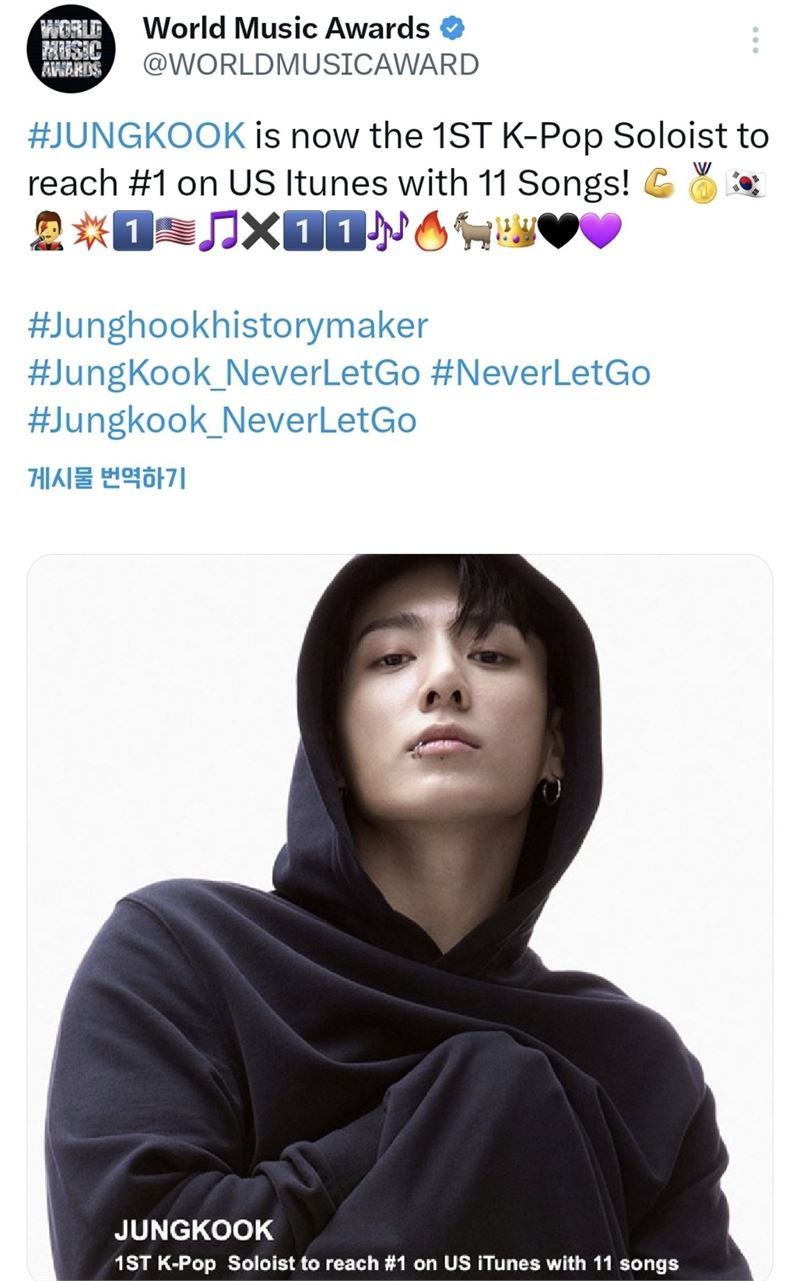Open the #JUNGKOOK hashtag
Viewport: 800px width, 1281px height.
tap(136, 136)
